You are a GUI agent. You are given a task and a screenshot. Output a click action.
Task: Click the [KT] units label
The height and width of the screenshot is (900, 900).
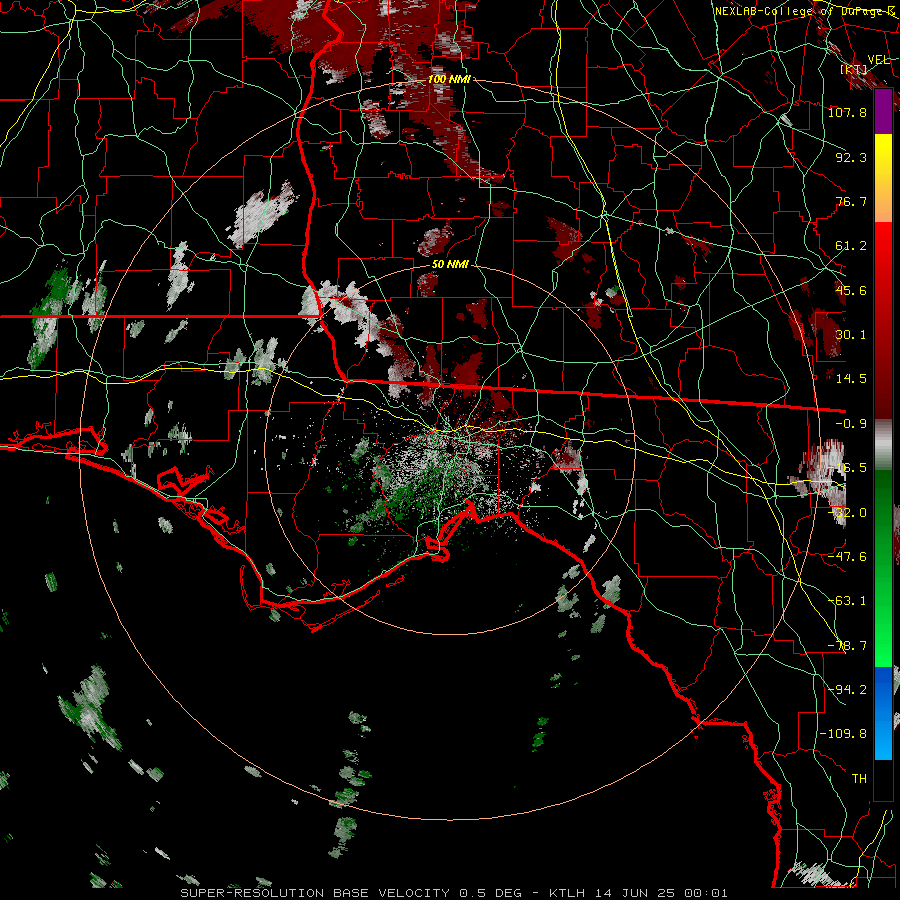point(854,69)
